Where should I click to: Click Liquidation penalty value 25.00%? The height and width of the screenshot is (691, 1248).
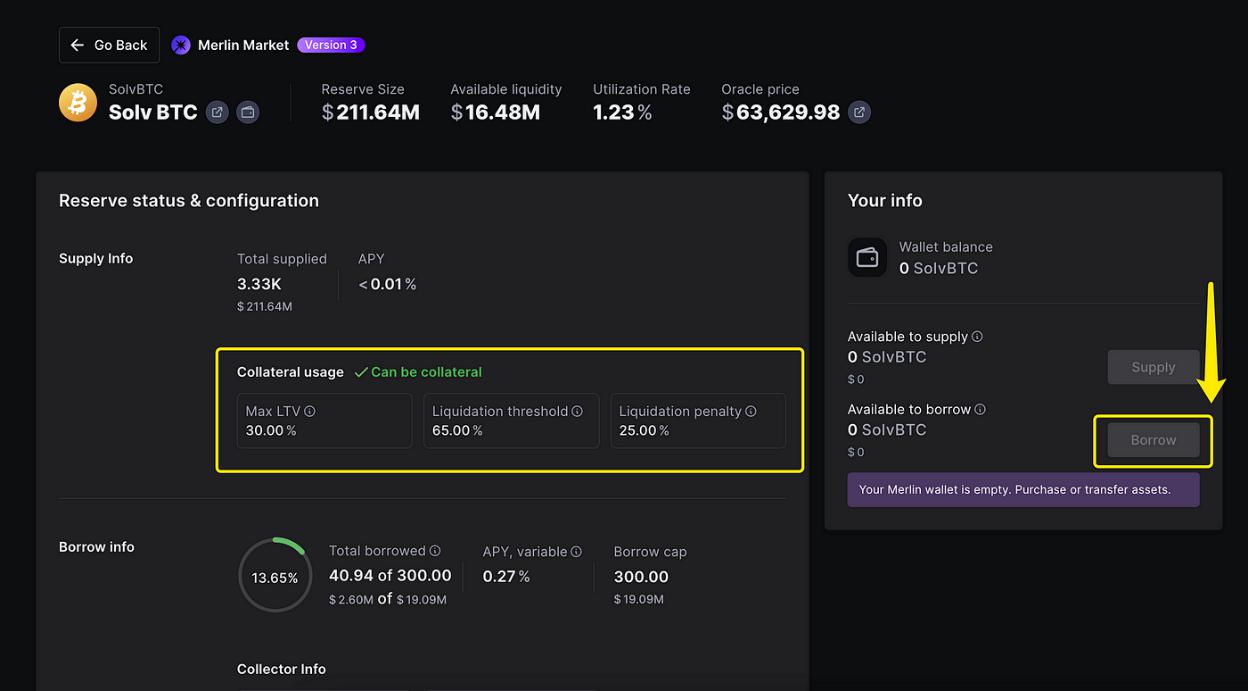[x=644, y=431]
